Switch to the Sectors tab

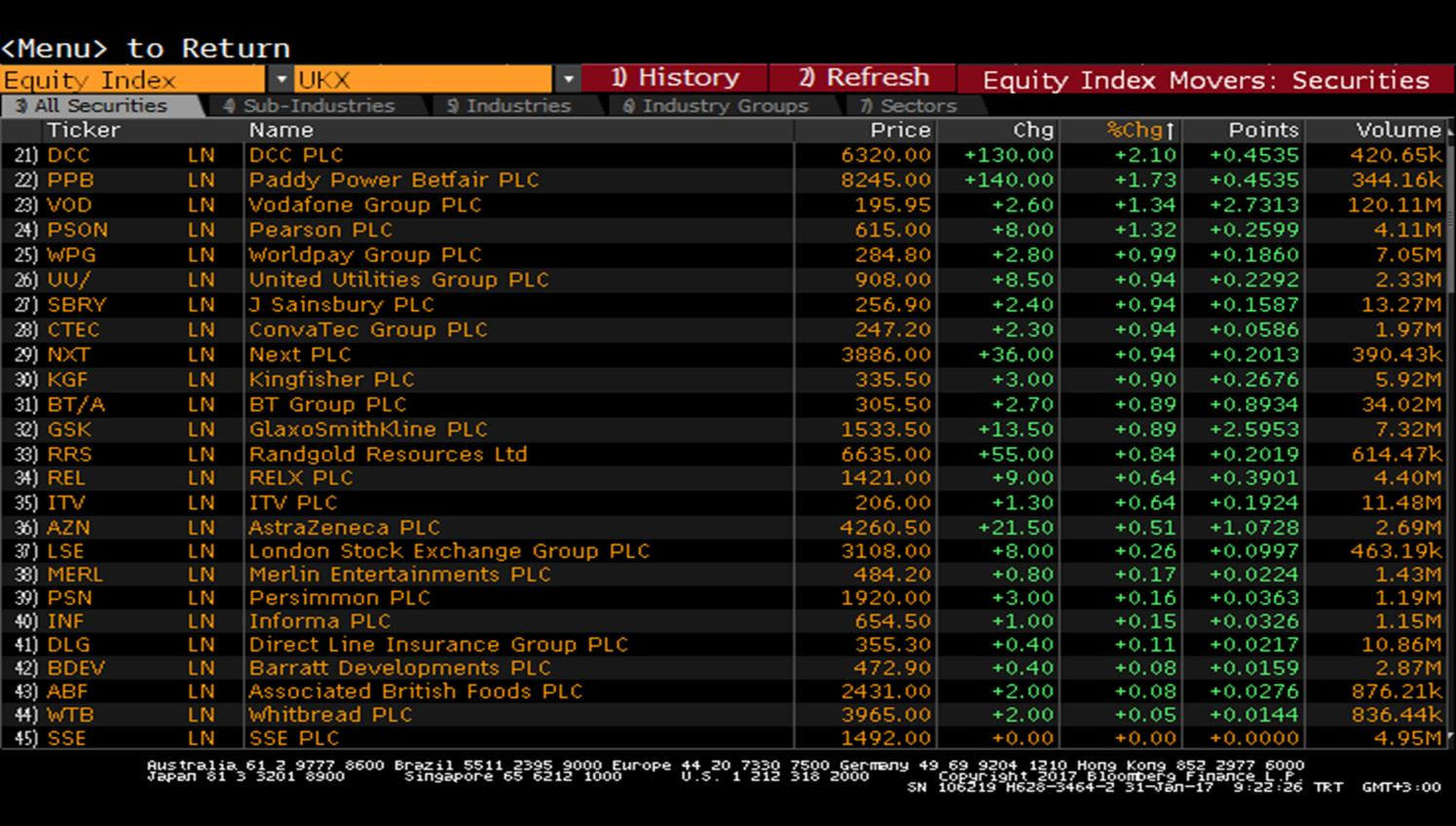tap(908, 105)
